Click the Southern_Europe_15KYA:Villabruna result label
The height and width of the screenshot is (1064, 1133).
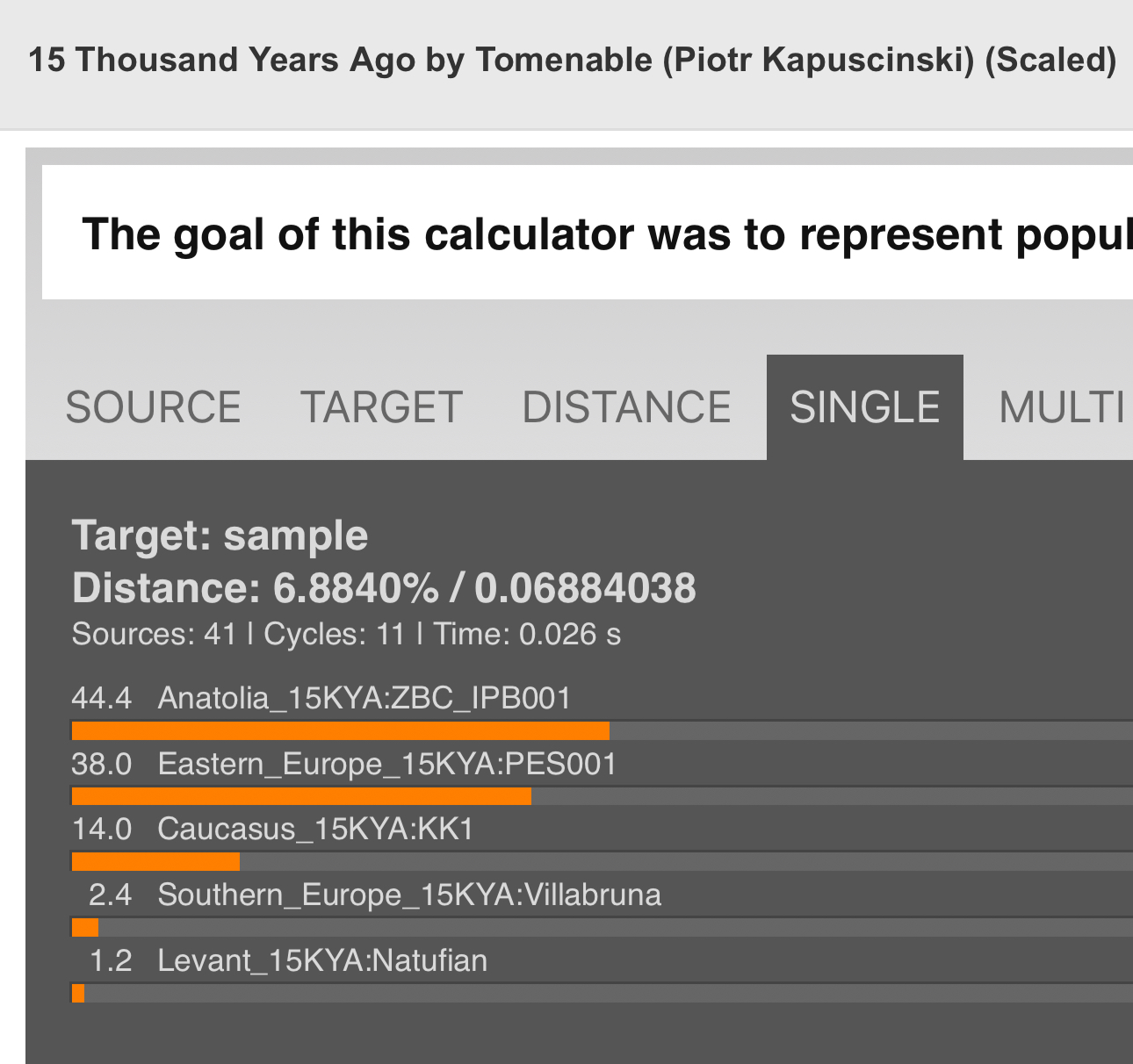[409, 895]
